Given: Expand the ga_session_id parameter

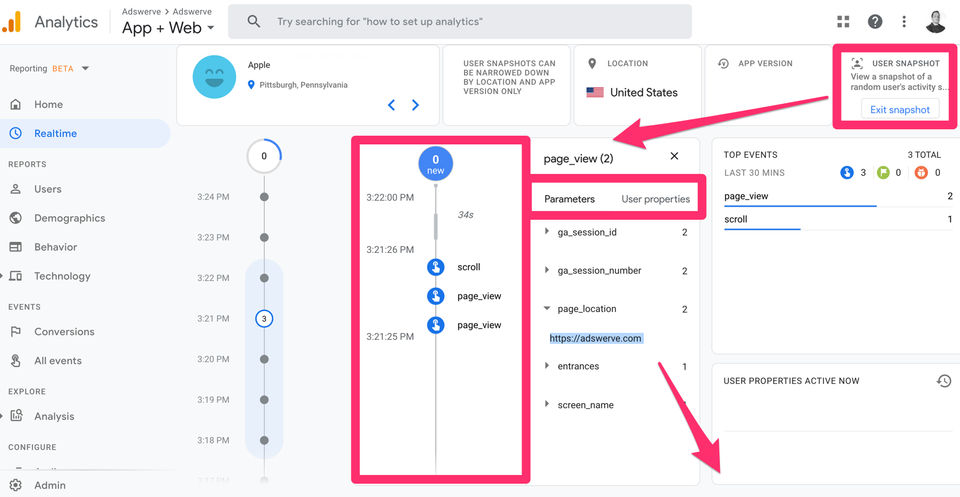Looking at the screenshot, I should (x=547, y=232).
